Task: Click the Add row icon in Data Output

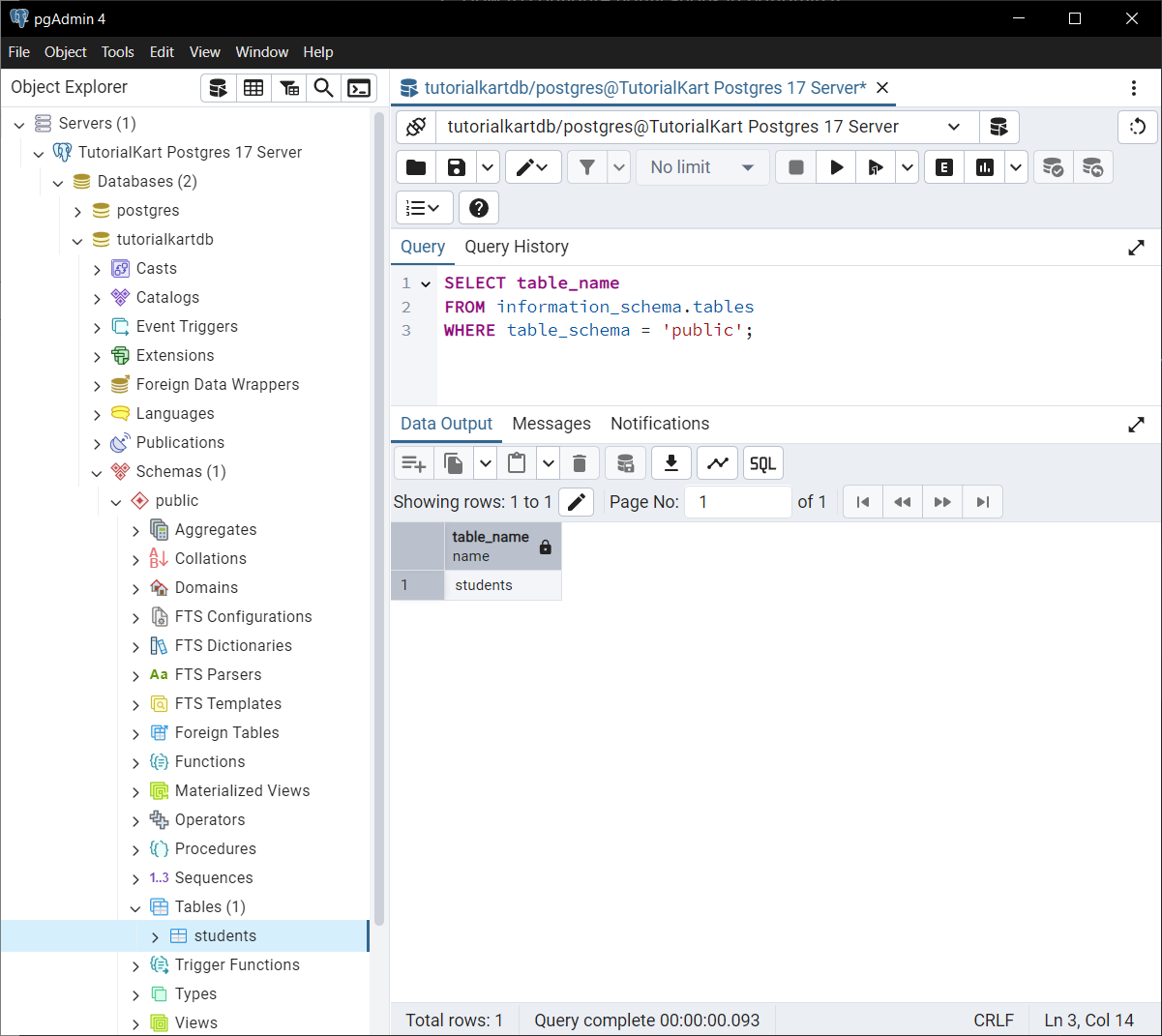Action: pos(414,463)
